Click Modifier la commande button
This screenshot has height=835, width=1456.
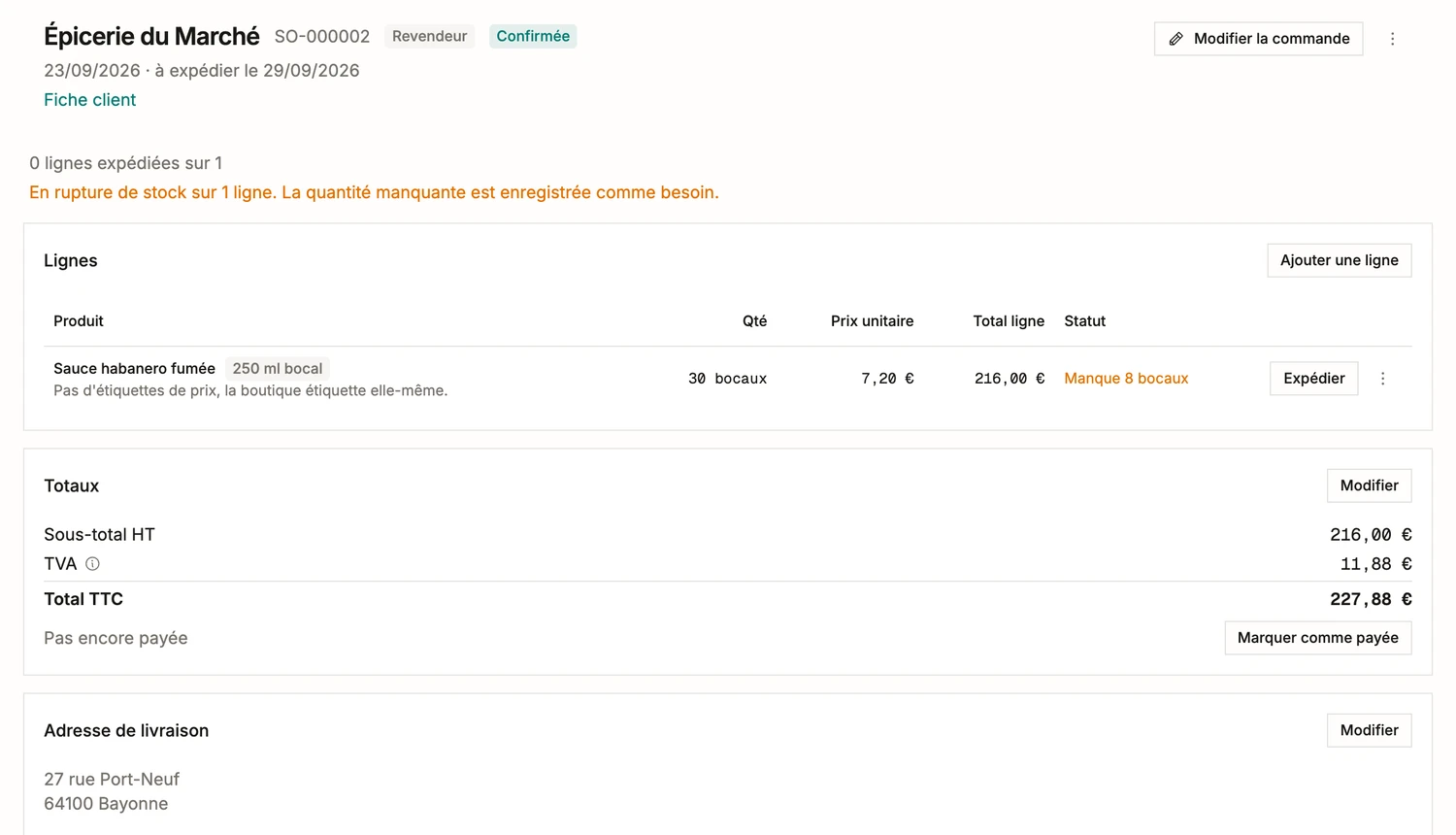(1258, 39)
